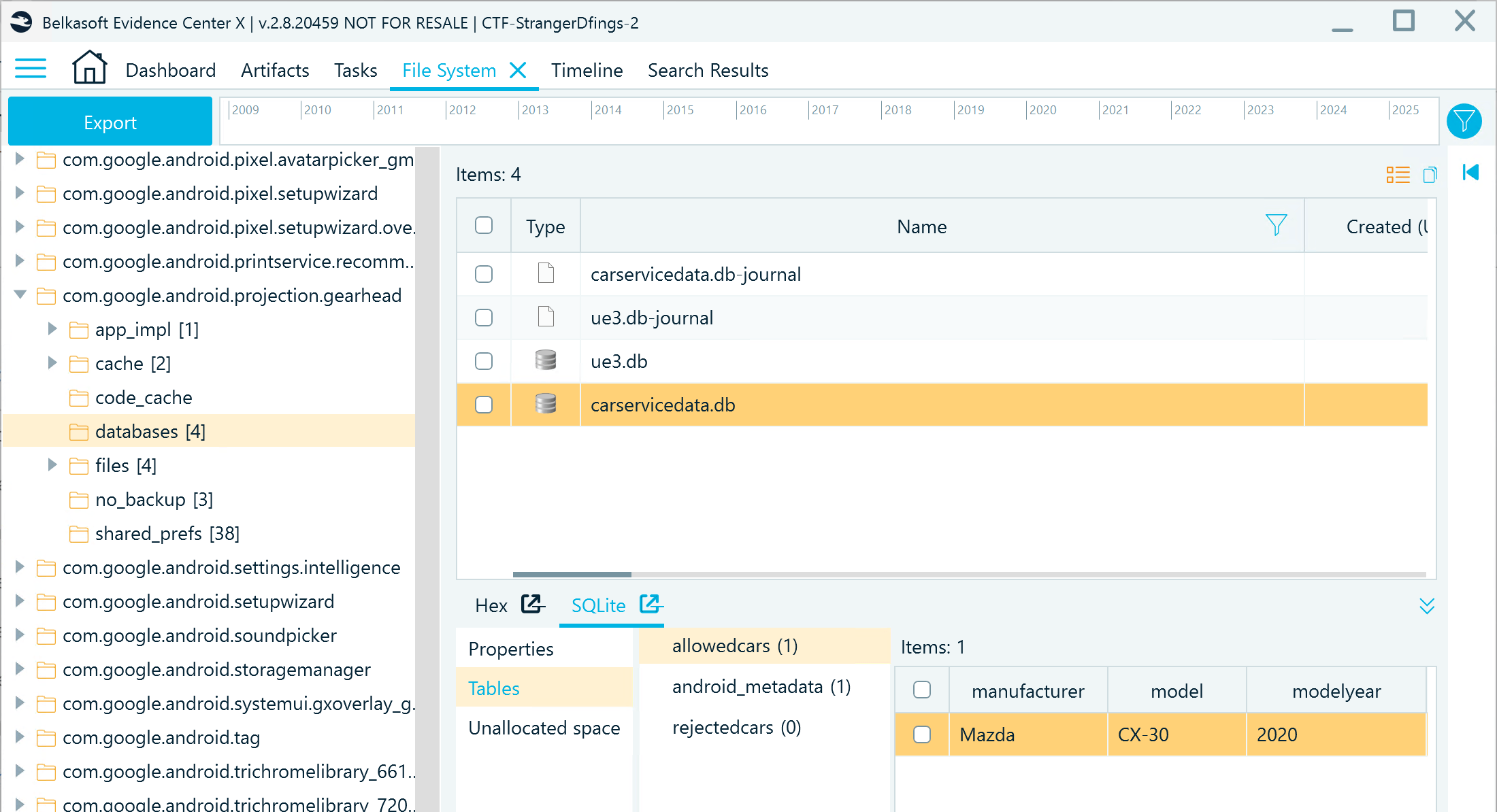The height and width of the screenshot is (812, 1497).
Task: Open SQLite viewer in external window
Action: click(651, 604)
